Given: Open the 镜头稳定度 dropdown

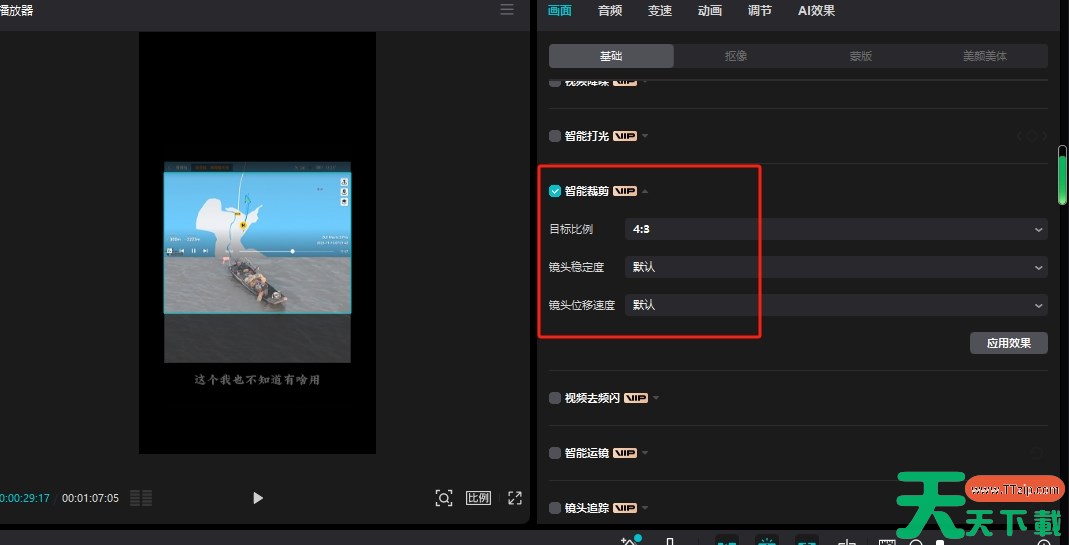Looking at the screenshot, I should point(835,267).
